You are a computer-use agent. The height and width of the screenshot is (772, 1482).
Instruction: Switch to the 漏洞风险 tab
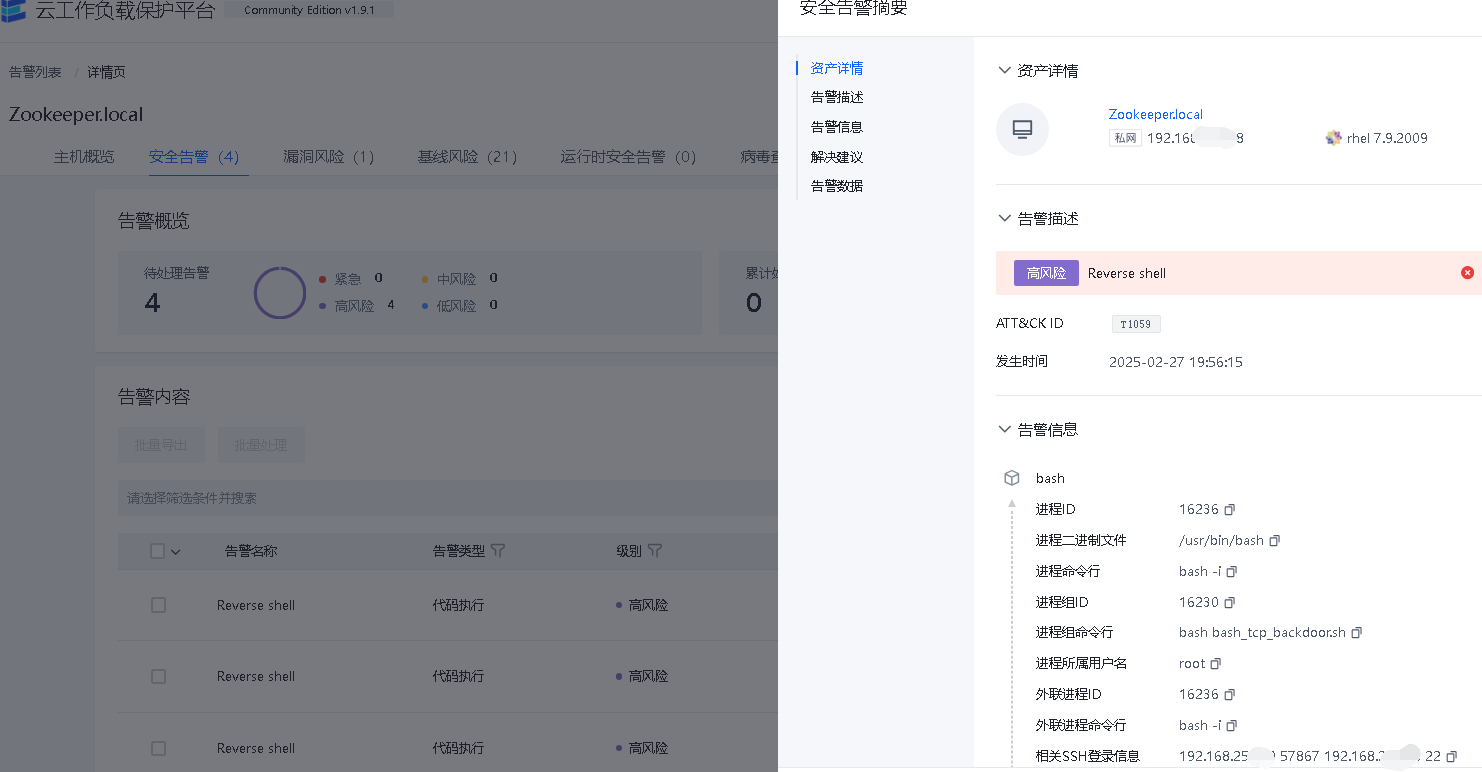point(328,157)
